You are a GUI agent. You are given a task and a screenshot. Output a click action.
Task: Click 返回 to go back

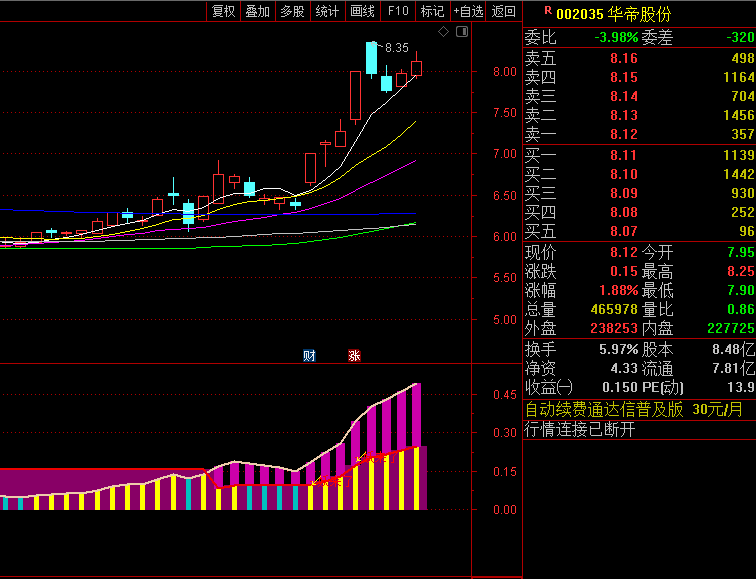tap(505, 11)
